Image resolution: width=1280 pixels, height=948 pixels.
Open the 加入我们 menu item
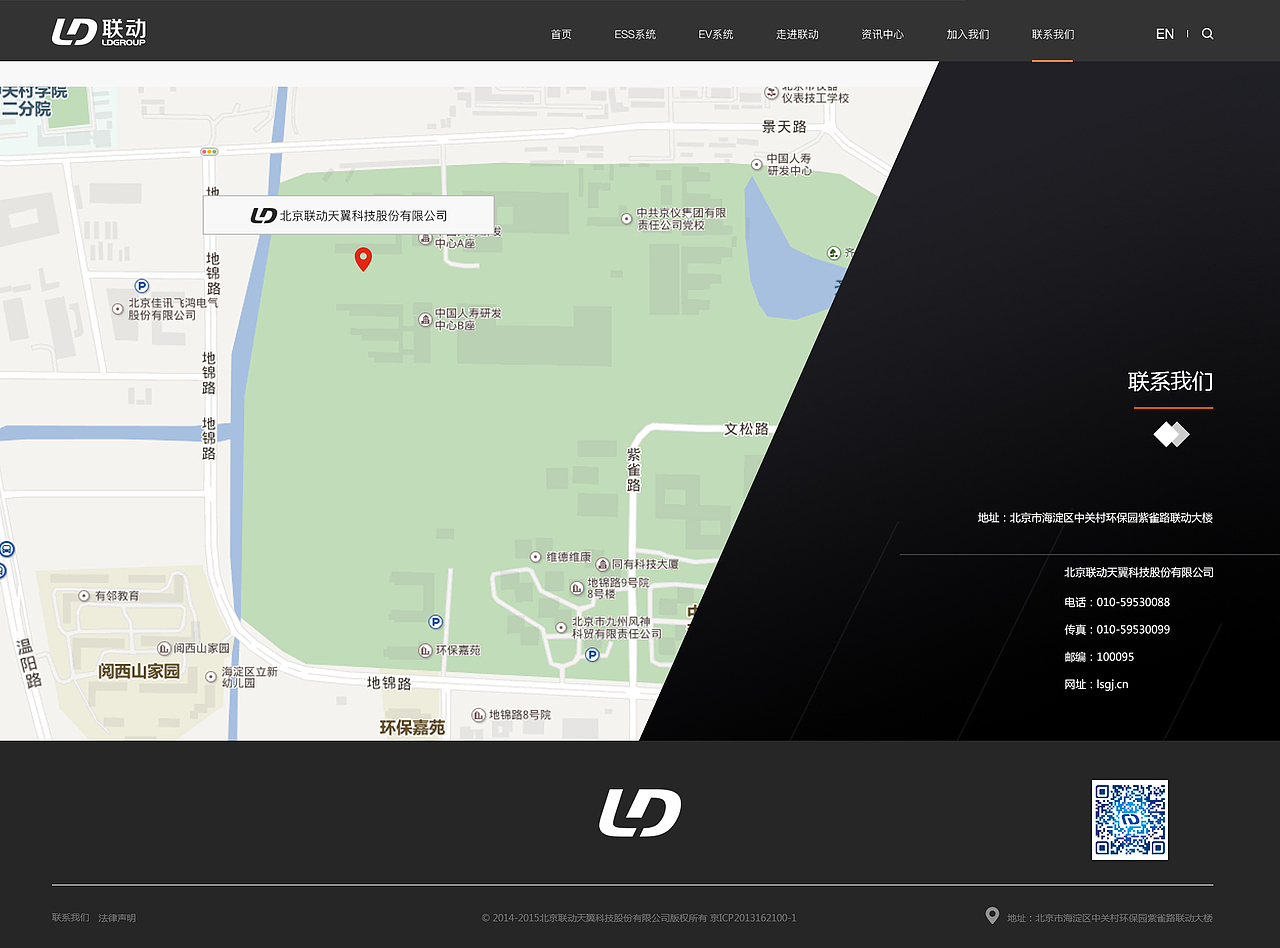tap(968, 34)
